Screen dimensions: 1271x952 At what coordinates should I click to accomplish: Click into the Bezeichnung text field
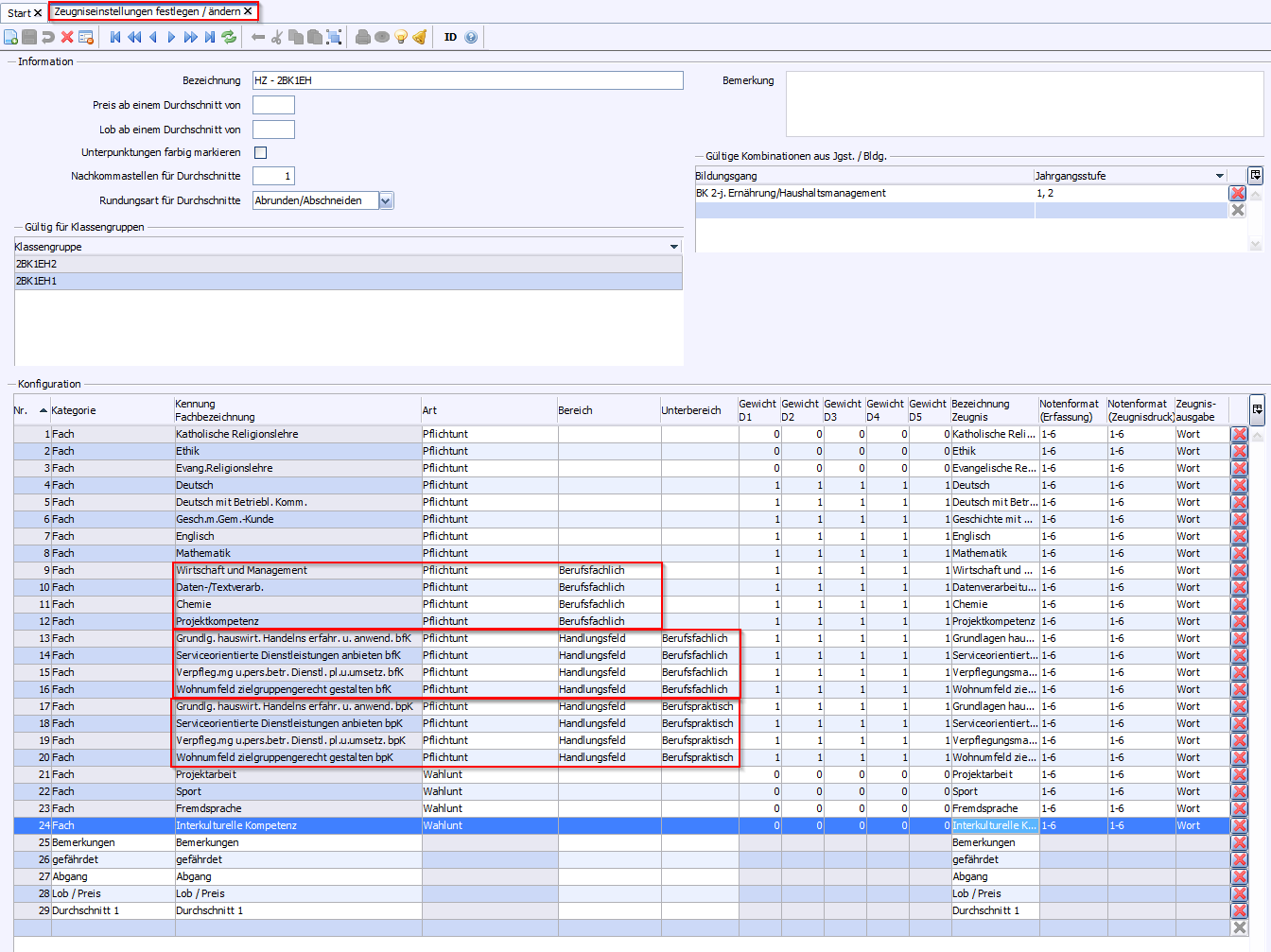click(467, 80)
